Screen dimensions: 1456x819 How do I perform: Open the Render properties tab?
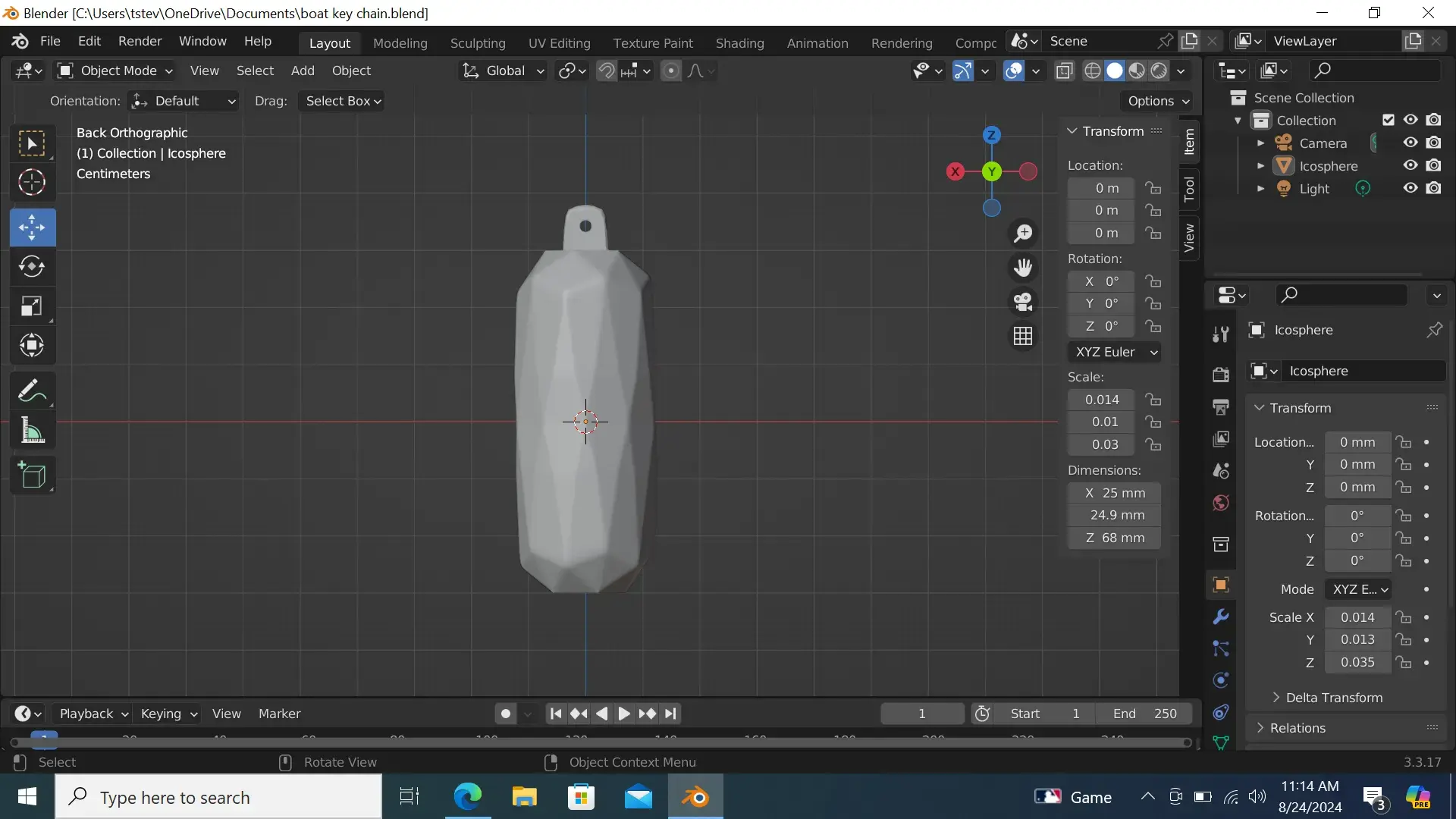(x=1220, y=375)
